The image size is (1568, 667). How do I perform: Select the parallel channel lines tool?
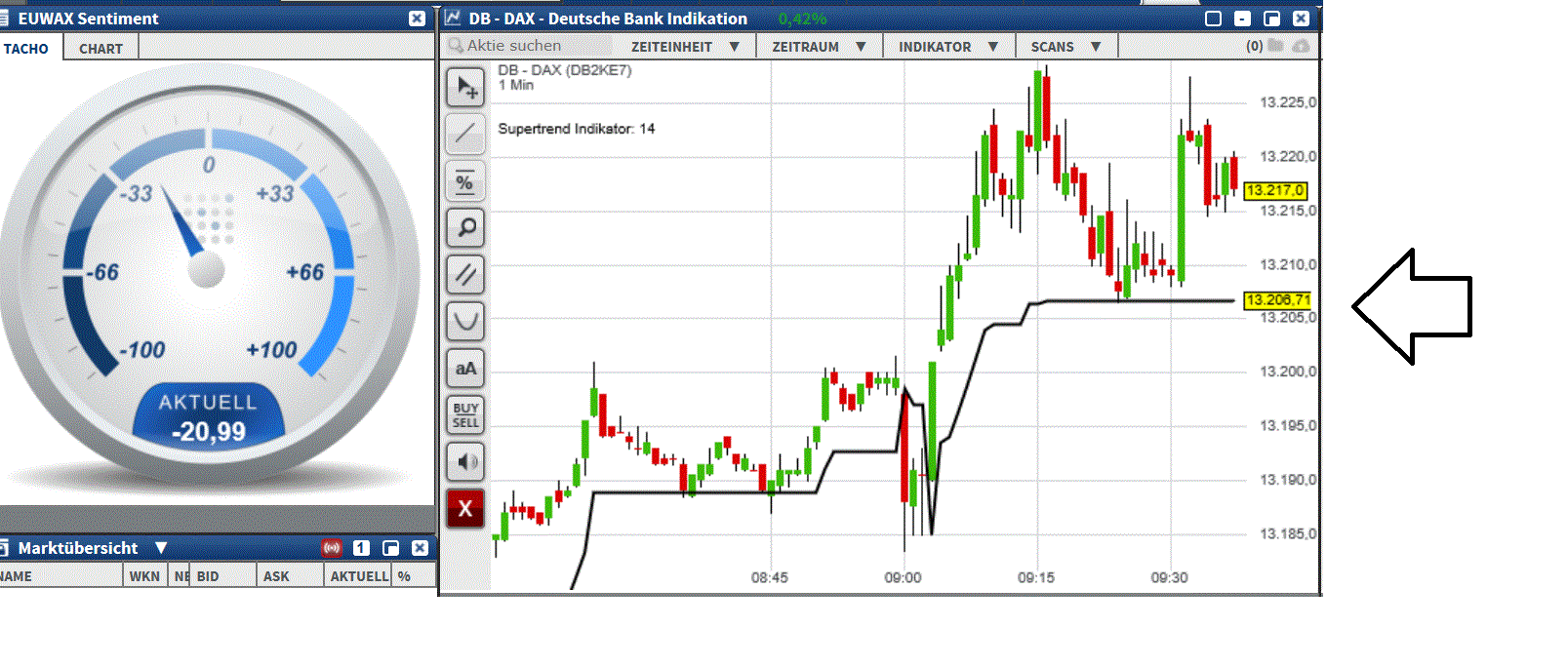pos(465,275)
